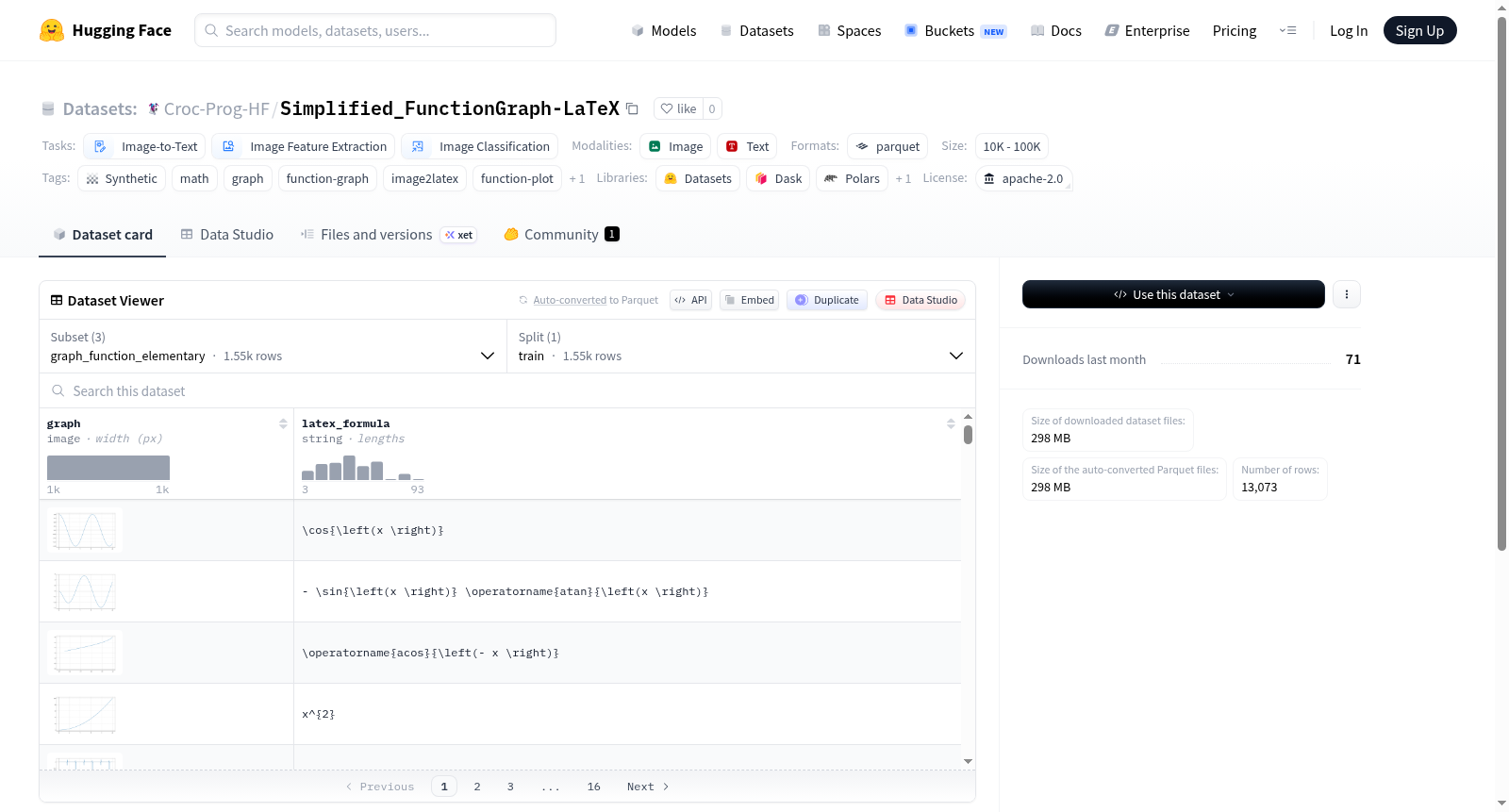This screenshot has height=812, width=1509.
Task: Click the Sign Up button
Action: [1419, 30]
